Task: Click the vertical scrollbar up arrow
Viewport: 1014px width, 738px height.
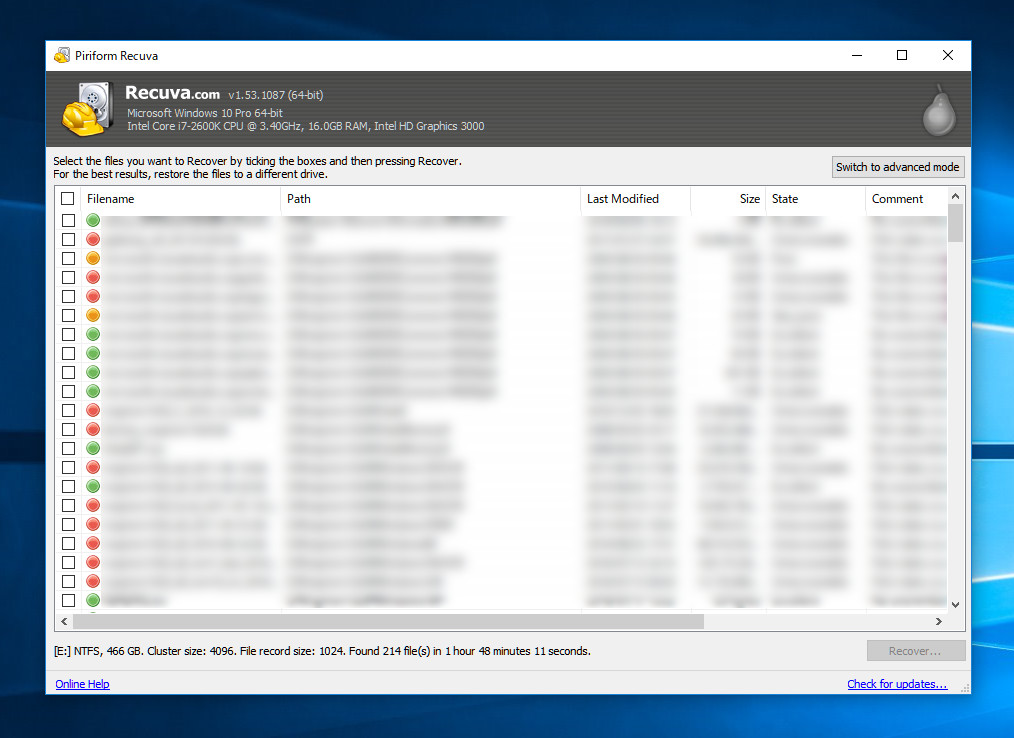Action: click(955, 196)
